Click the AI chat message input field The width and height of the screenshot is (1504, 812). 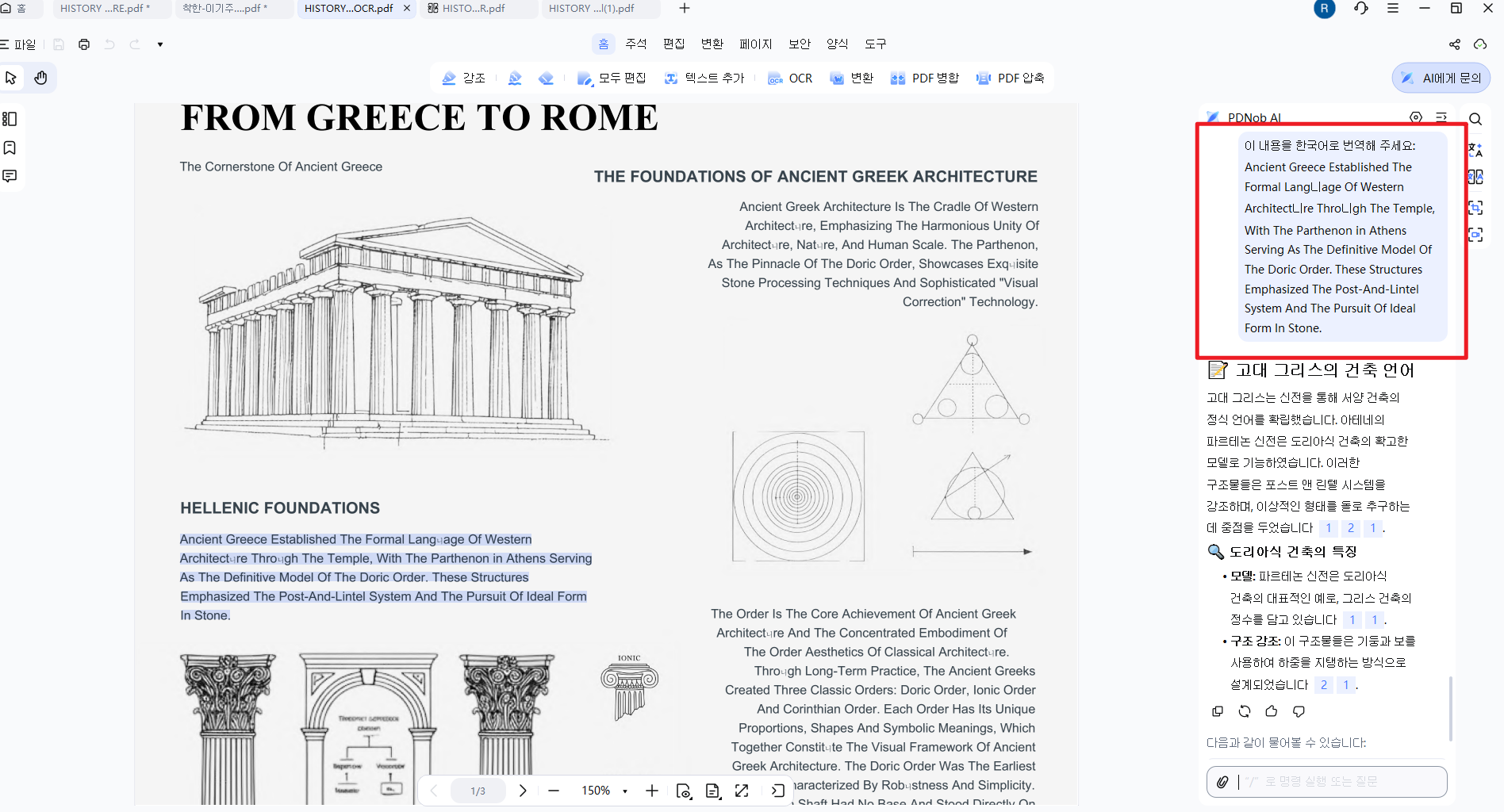(1326, 782)
